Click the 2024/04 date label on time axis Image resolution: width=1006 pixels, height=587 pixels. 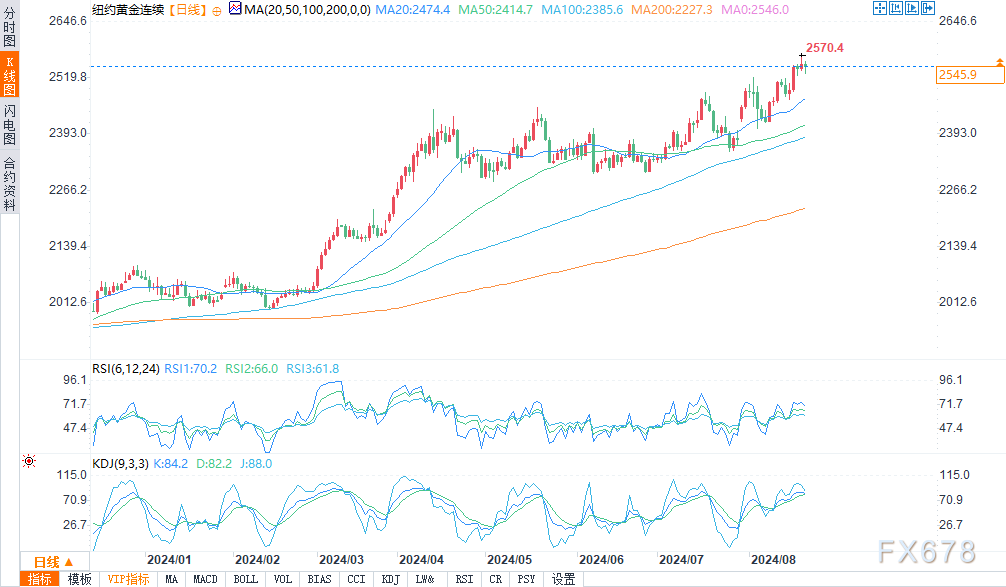(x=421, y=560)
